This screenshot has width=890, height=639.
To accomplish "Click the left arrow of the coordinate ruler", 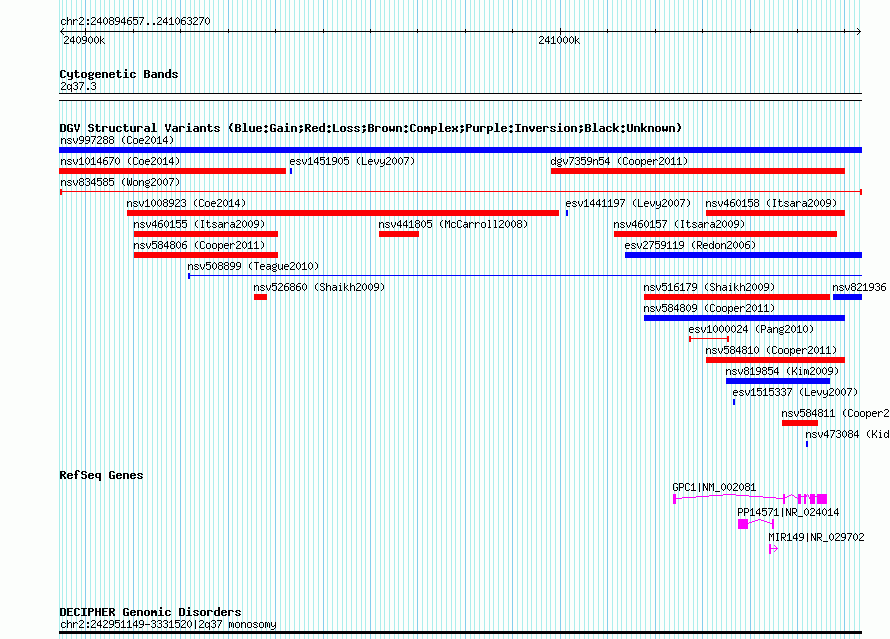I will (62, 32).
